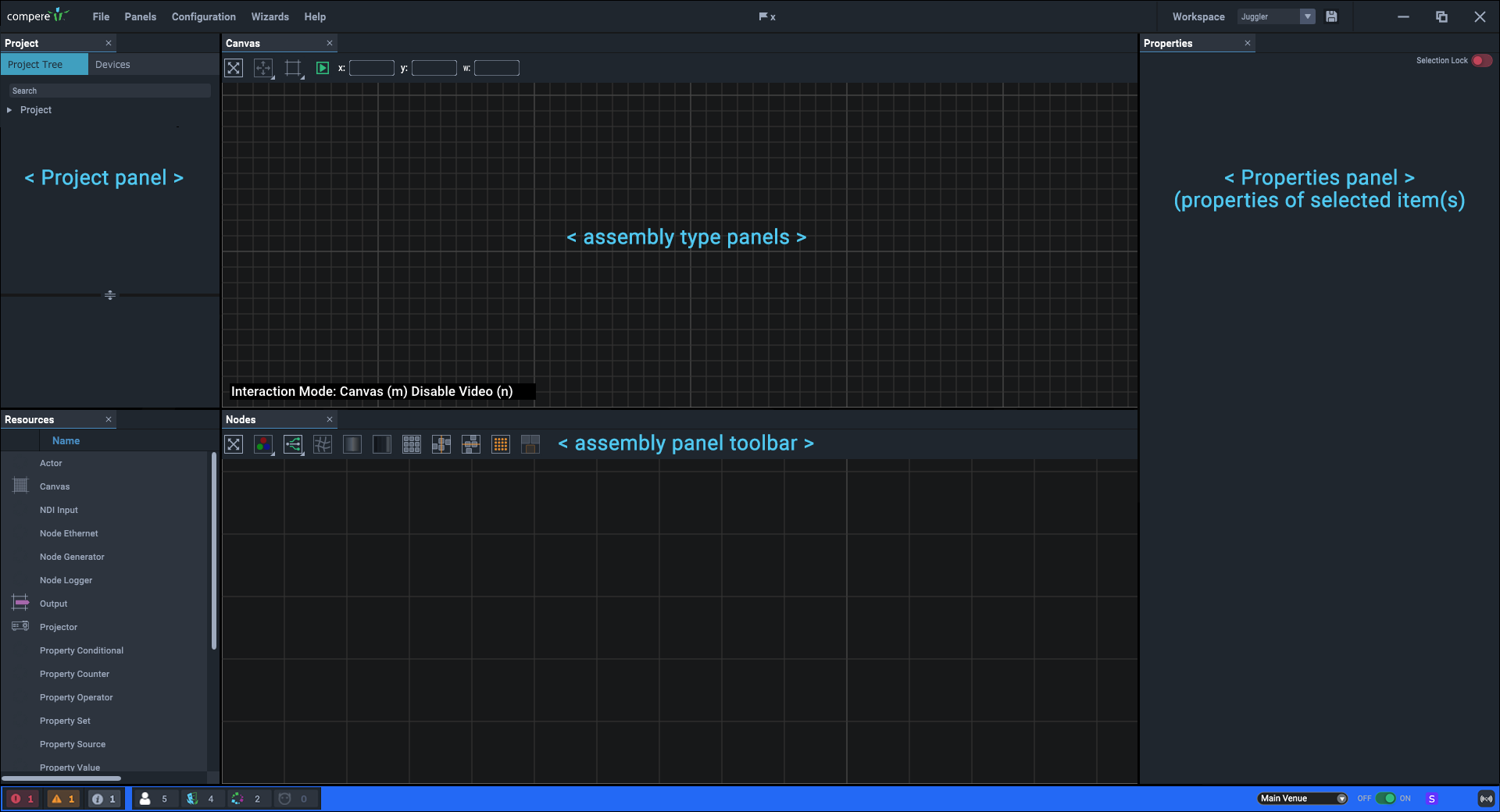Click the fit-to-view icon in Canvas toolbar

pos(234,68)
